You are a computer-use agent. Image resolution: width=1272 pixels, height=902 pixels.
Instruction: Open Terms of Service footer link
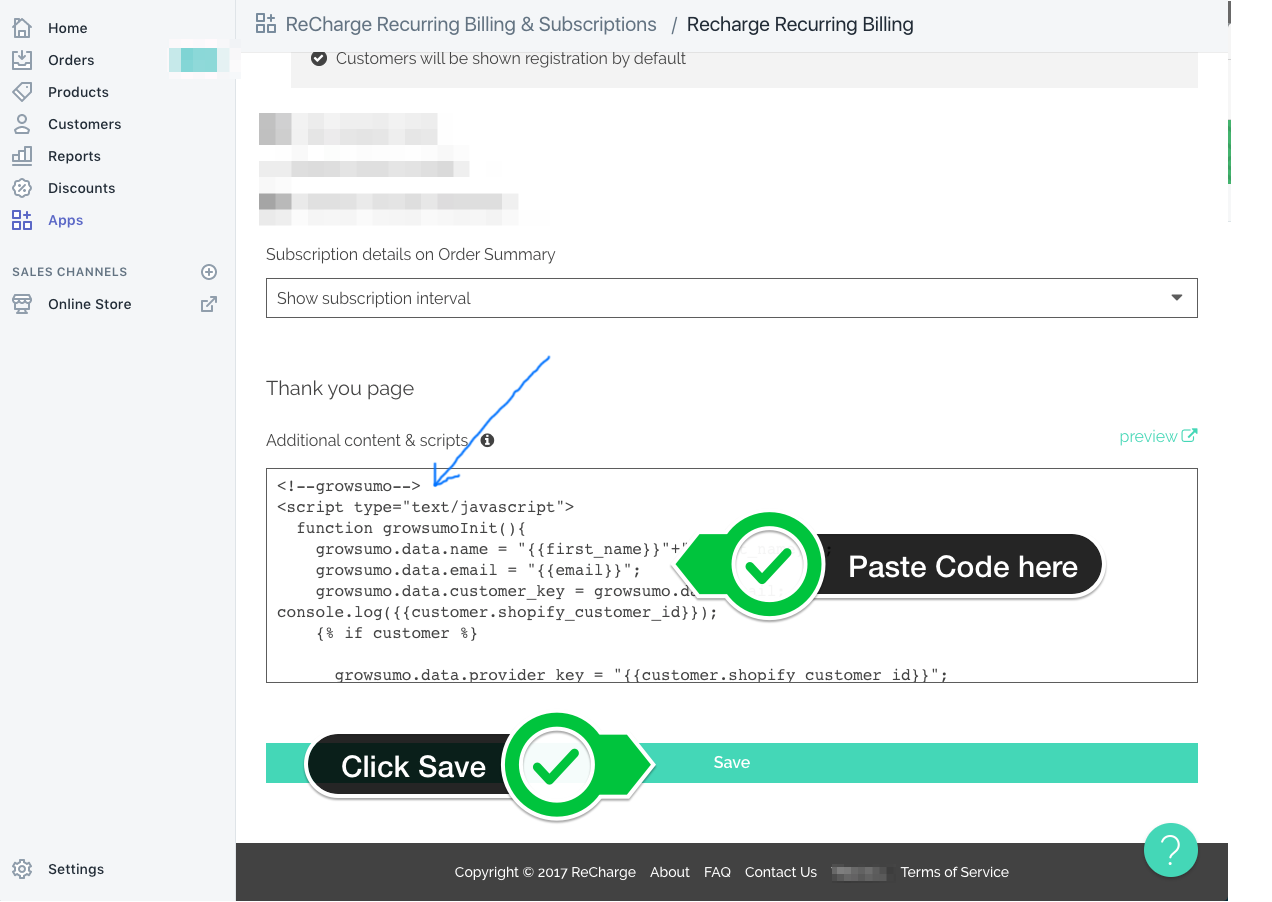coord(954,872)
